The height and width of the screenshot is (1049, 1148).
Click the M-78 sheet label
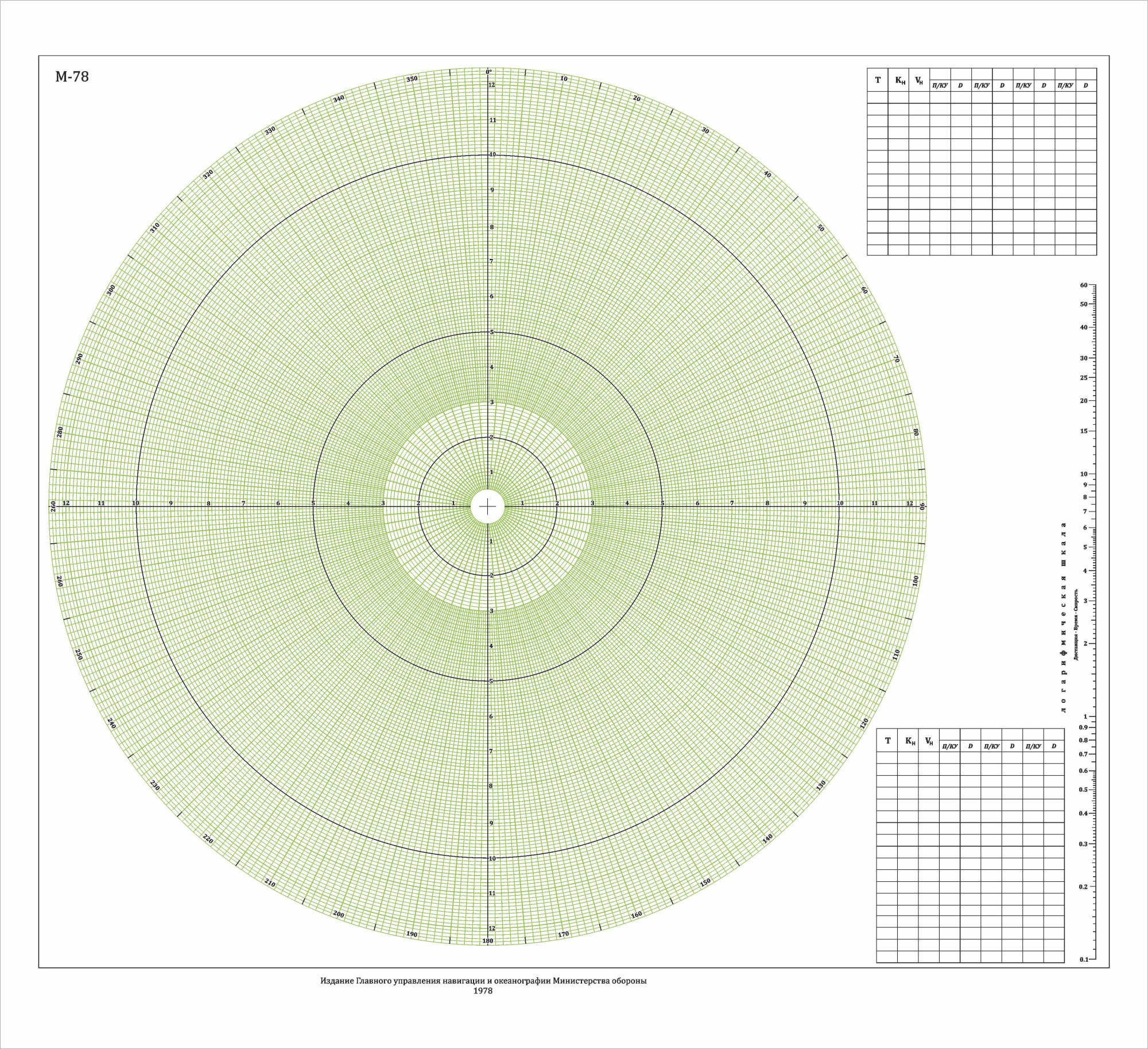click(x=72, y=77)
